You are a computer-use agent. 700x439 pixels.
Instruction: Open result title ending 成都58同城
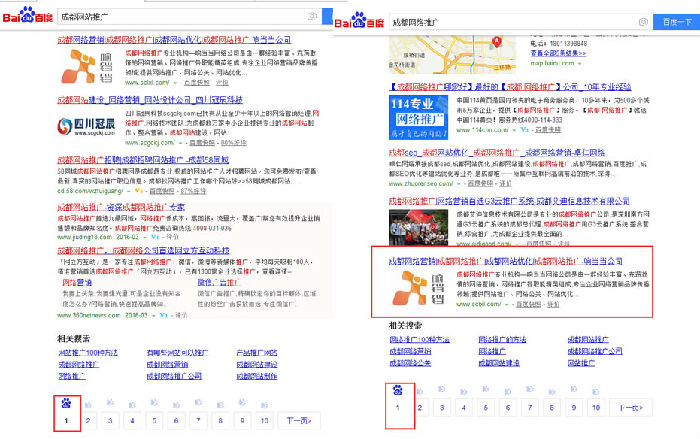pos(143,159)
